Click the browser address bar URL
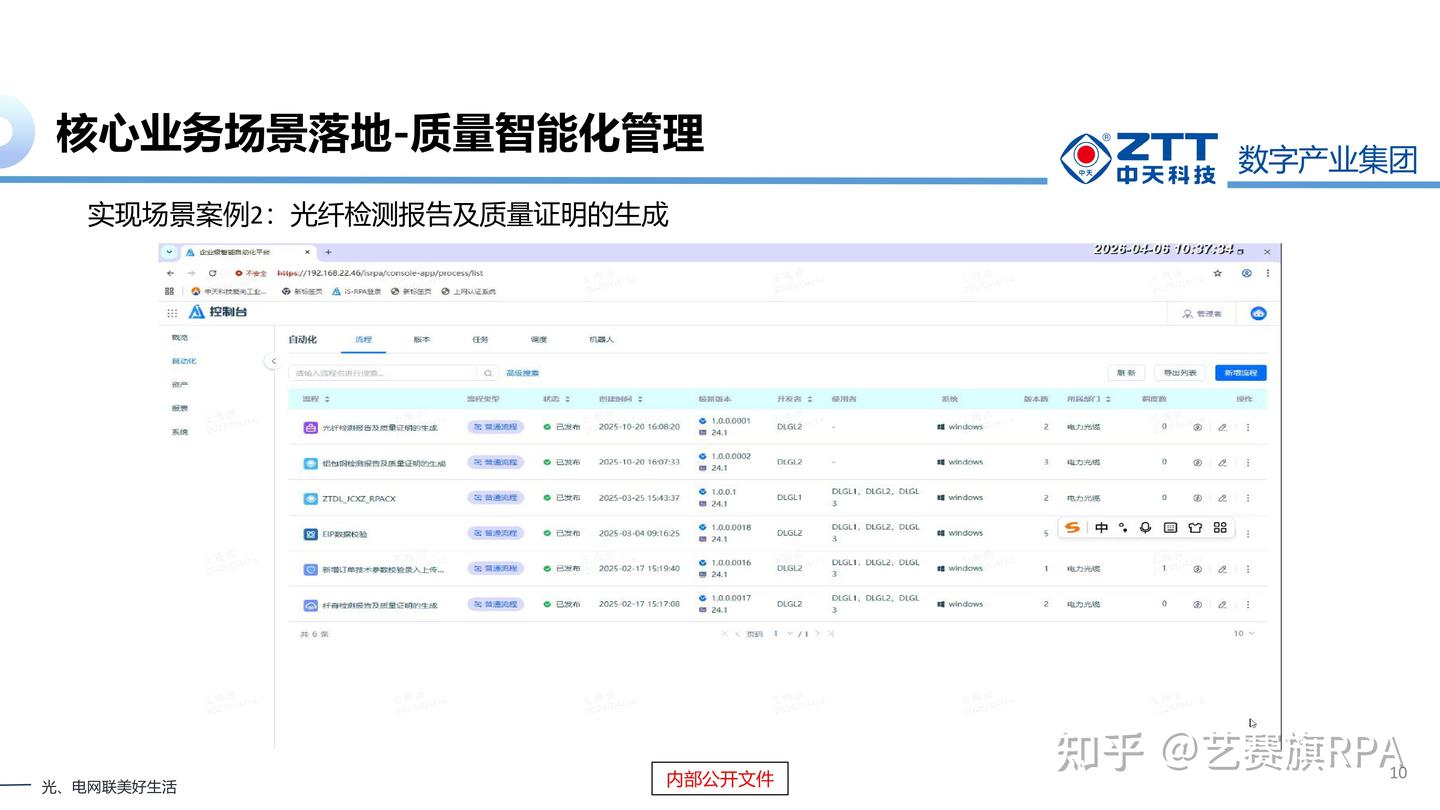 tap(380, 273)
